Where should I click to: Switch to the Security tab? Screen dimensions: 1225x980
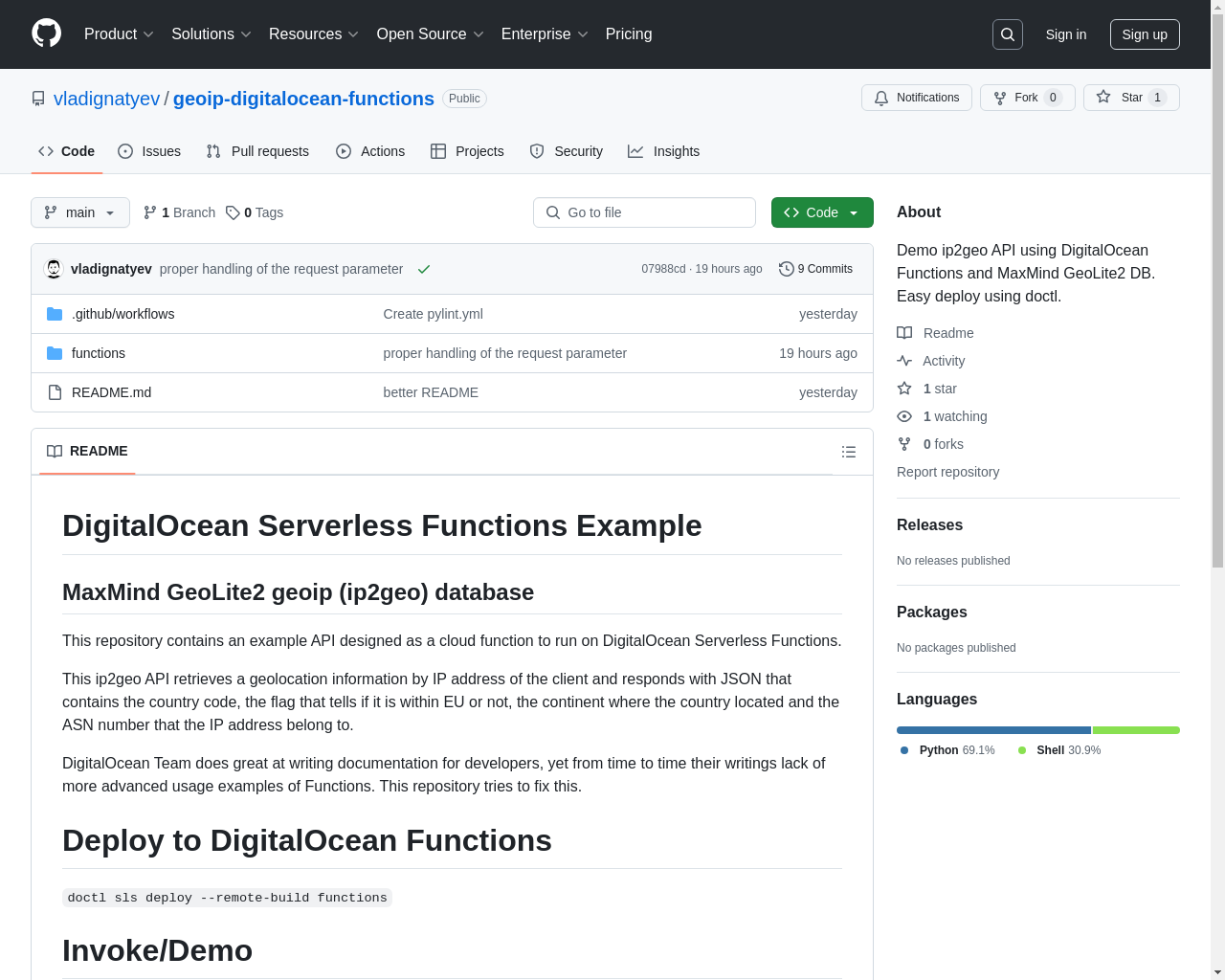[x=567, y=151]
